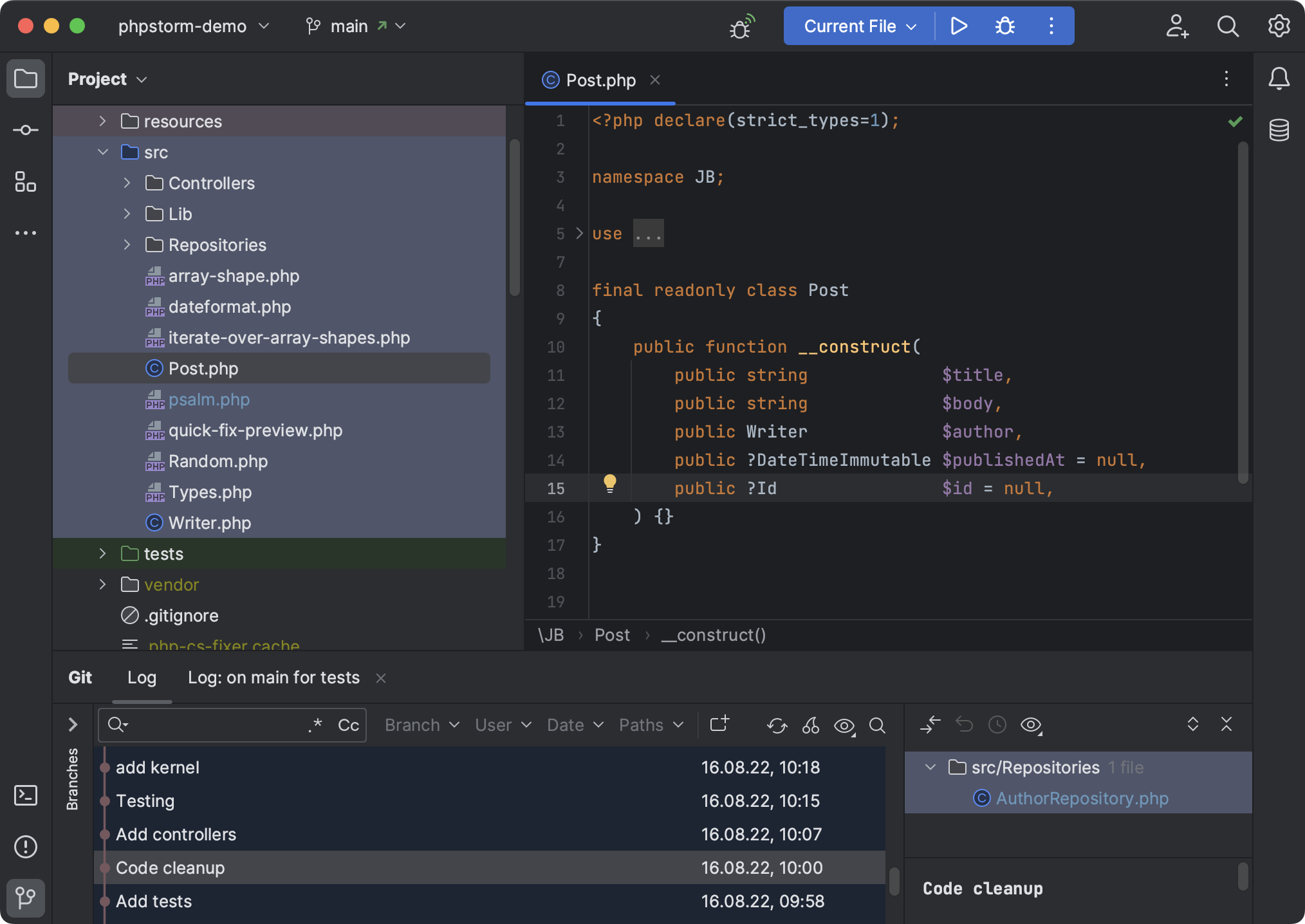Expand the Controllers folder
This screenshot has width=1305, height=924.
(127, 183)
